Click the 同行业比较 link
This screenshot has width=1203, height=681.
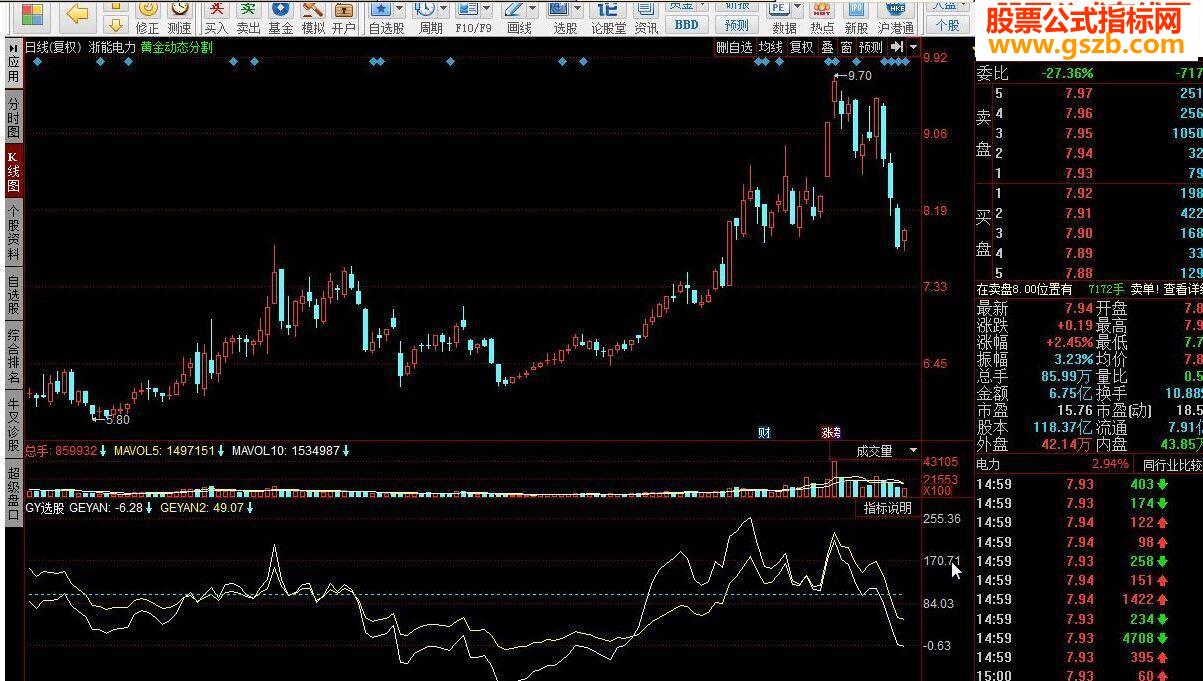[x=1171, y=464]
